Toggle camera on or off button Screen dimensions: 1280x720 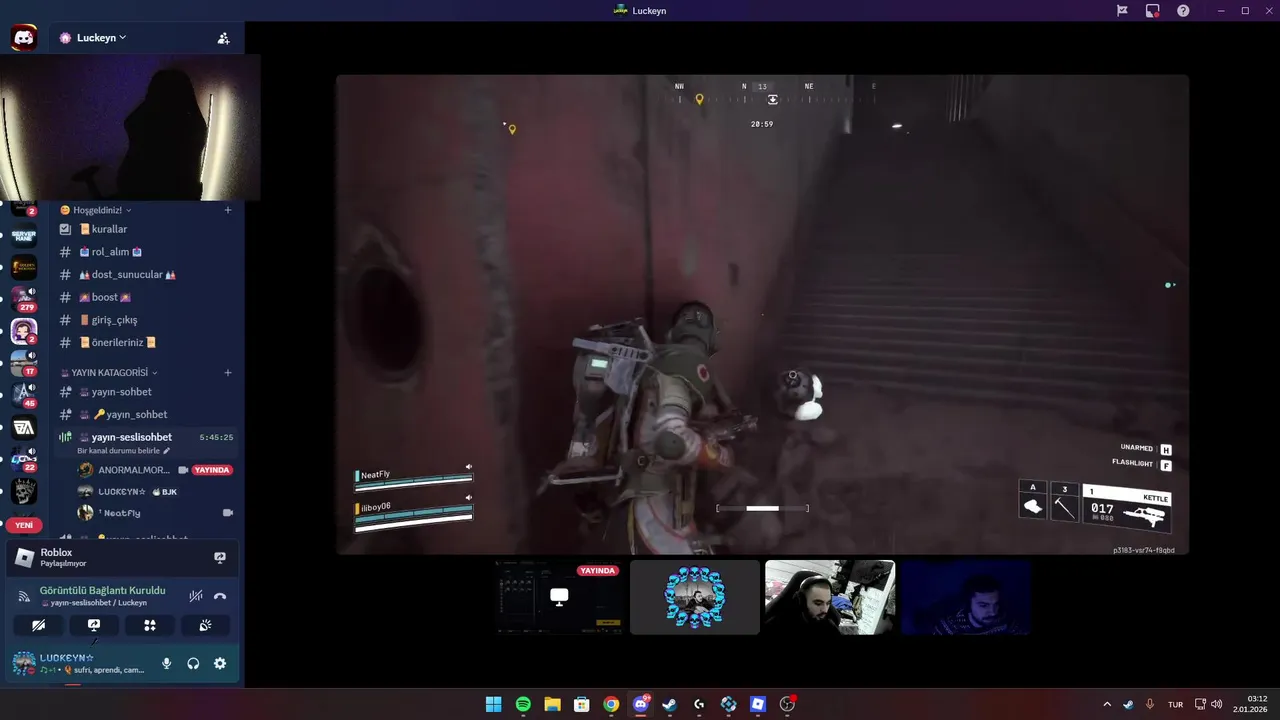(x=38, y=625)
